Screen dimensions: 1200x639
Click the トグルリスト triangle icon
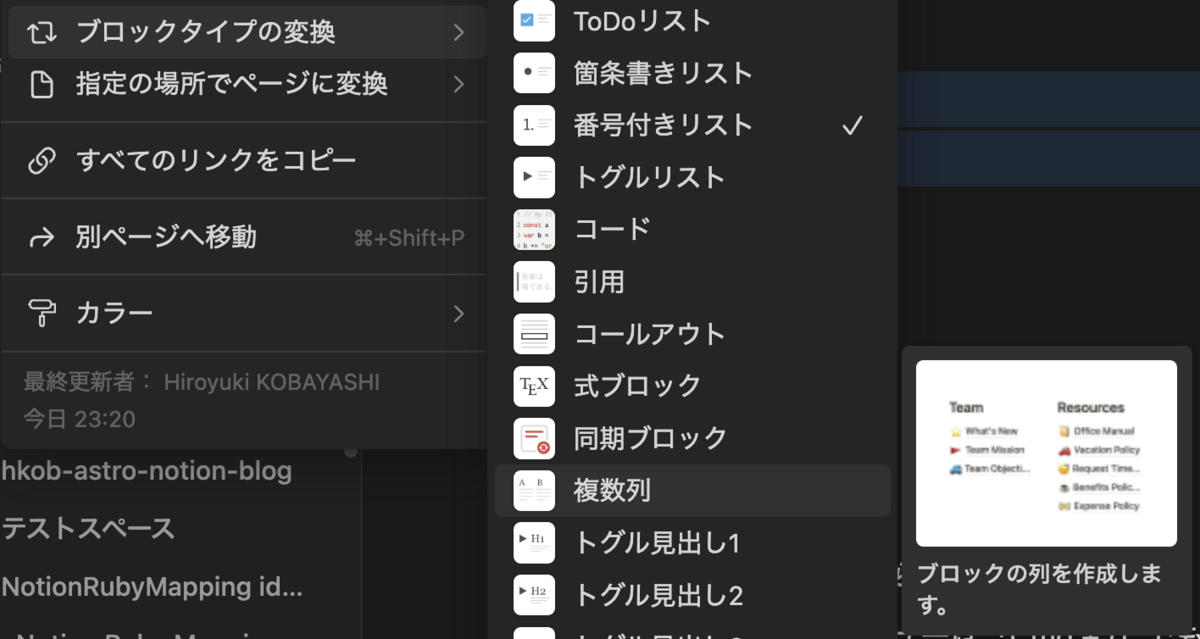pyautogui.click(x=534, y=177)
